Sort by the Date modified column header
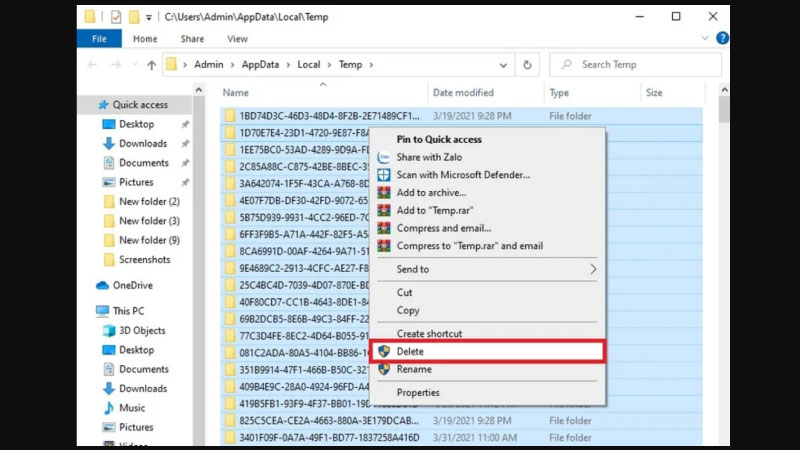The width and height of the screenshot is (800, 450). [462, 93]
